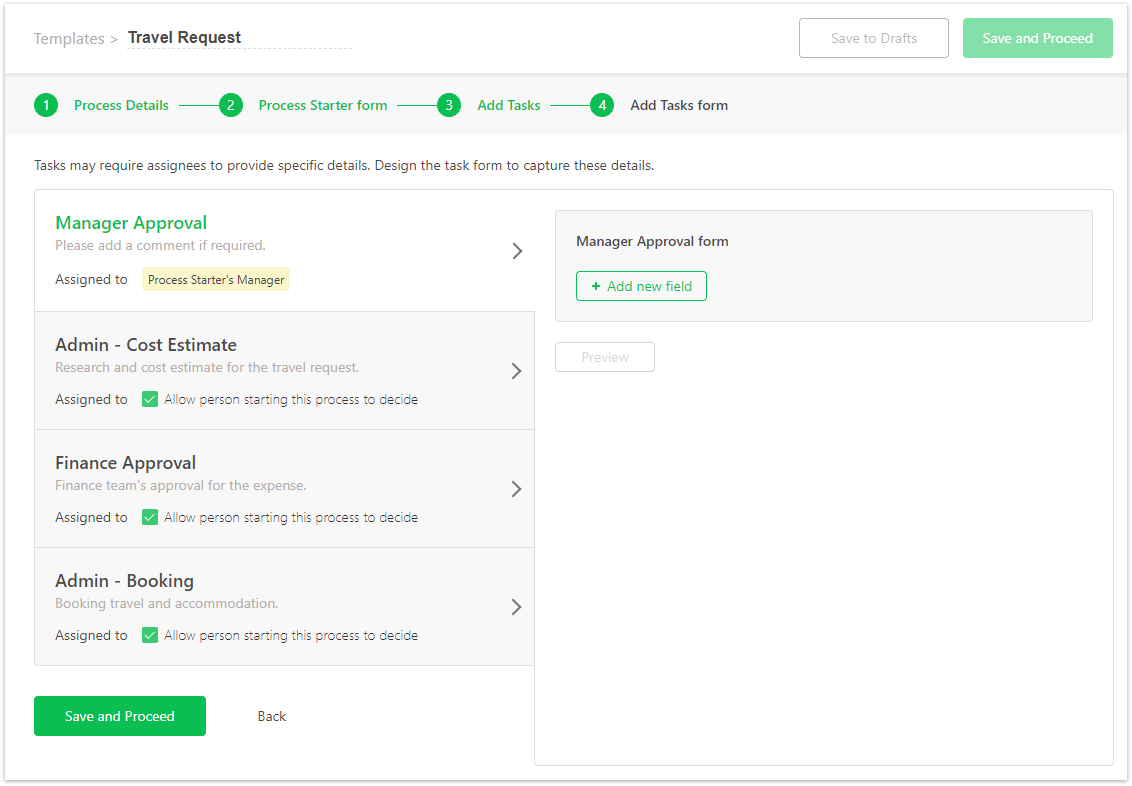Image resolution: width=1132 pixels, height=786 pixels.
Task: Select the Admin - Cost Estimate task title
Action: [x=146, y=345]
